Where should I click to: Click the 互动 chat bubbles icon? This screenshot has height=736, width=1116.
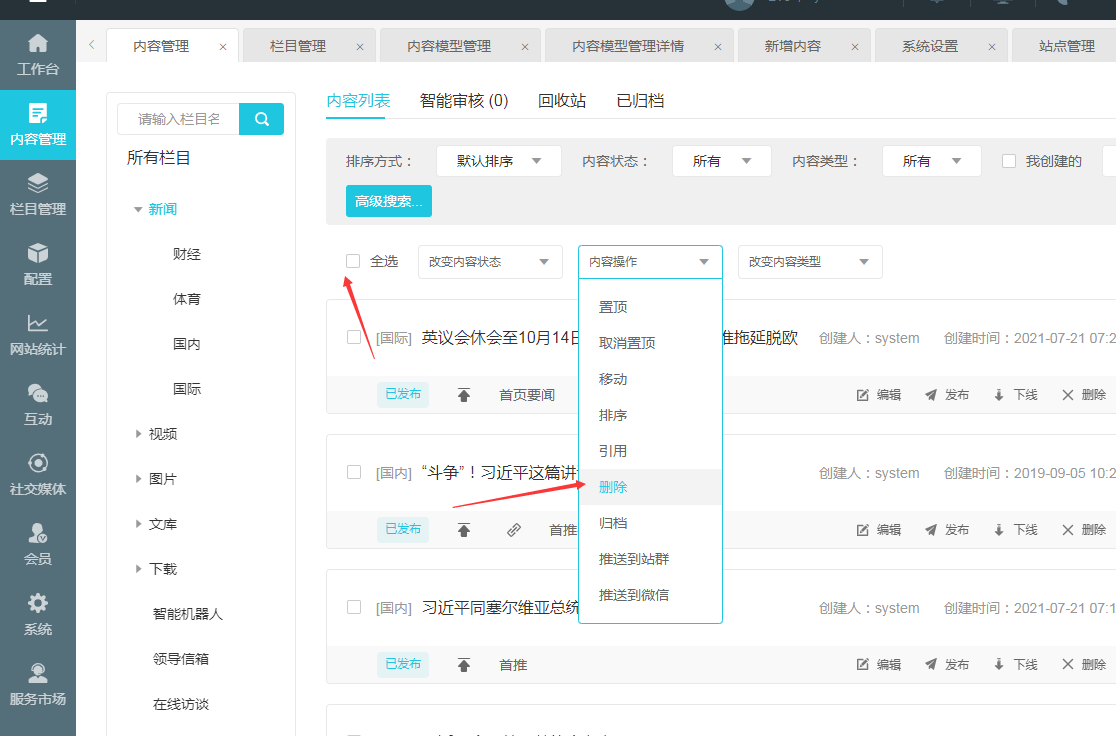[38, 393]
